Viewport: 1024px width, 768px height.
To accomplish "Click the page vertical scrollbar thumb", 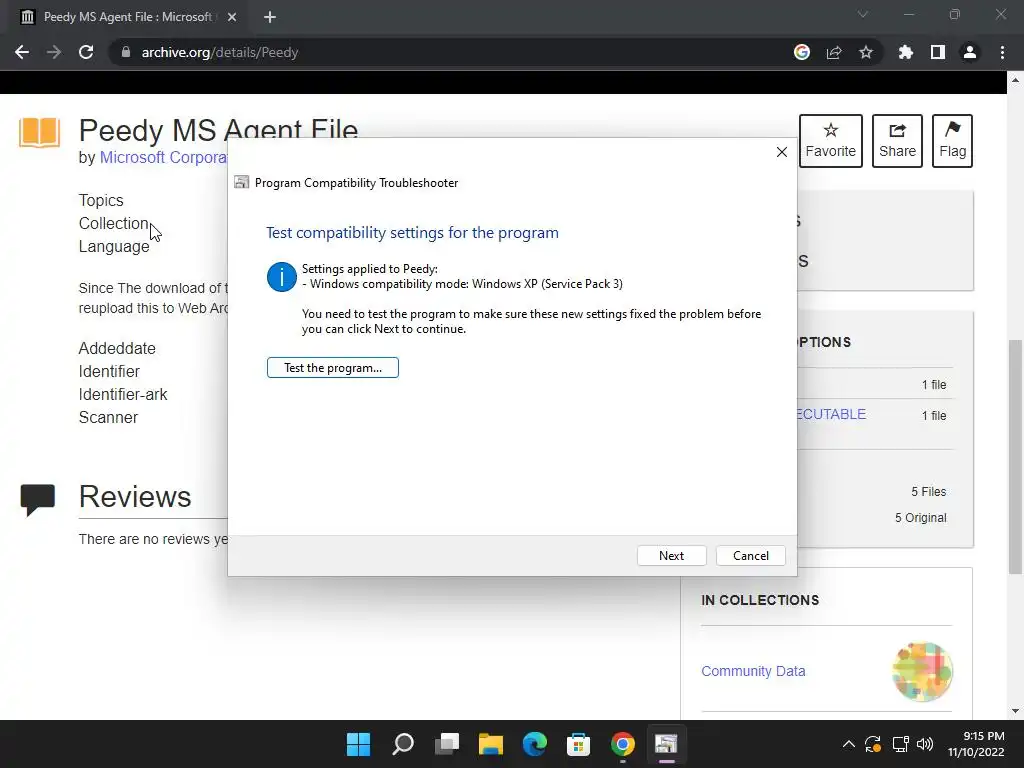I will click(1015, 457).
